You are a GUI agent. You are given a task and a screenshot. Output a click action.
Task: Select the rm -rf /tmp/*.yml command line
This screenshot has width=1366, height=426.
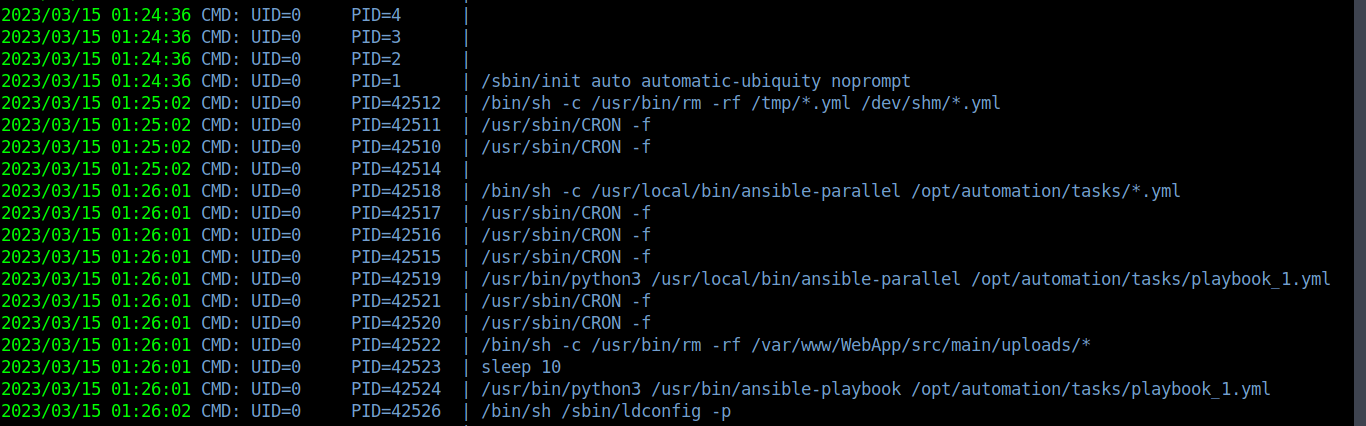(x=741, y=103)
